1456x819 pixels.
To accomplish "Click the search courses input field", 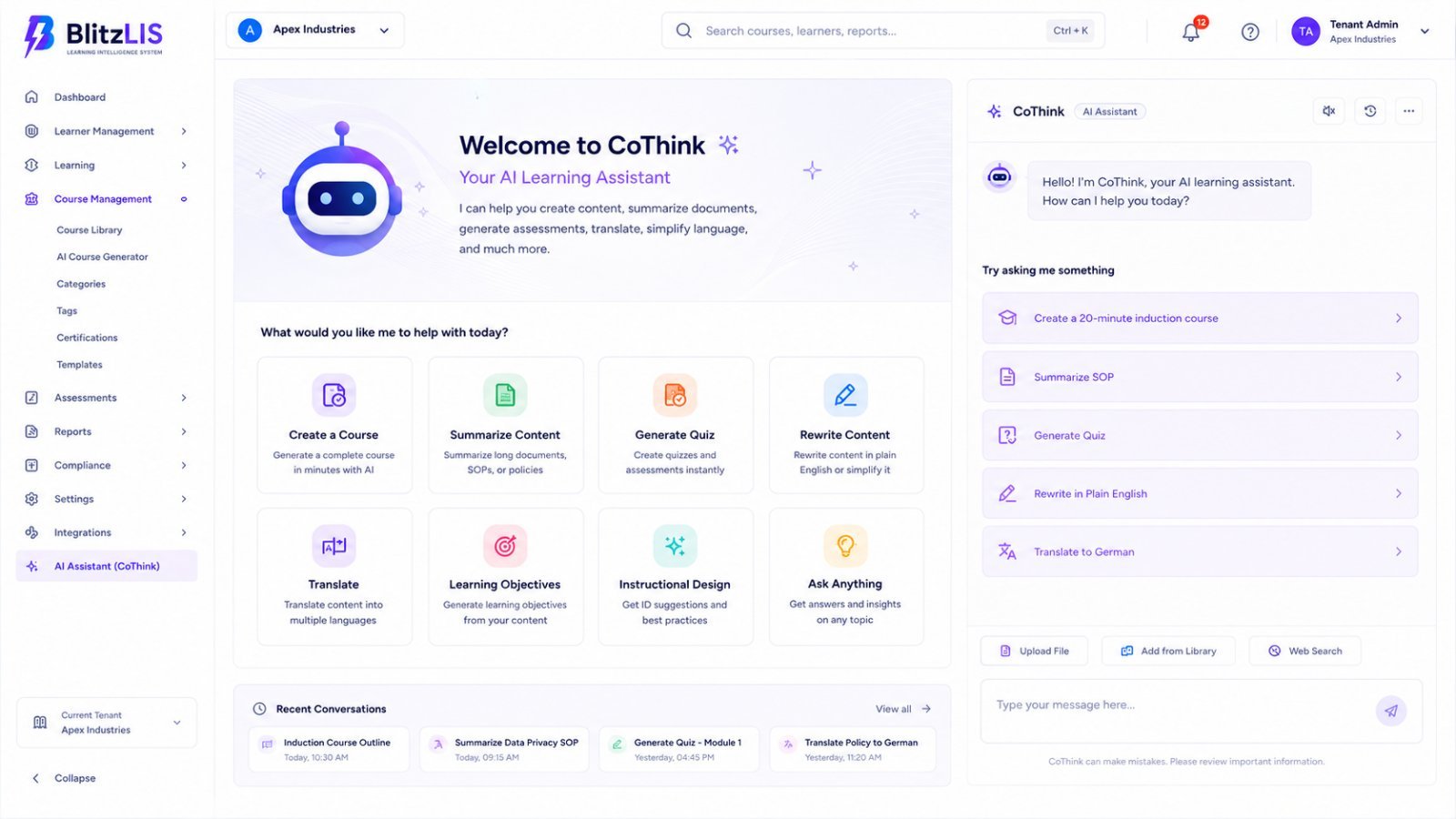I will 883,31.
